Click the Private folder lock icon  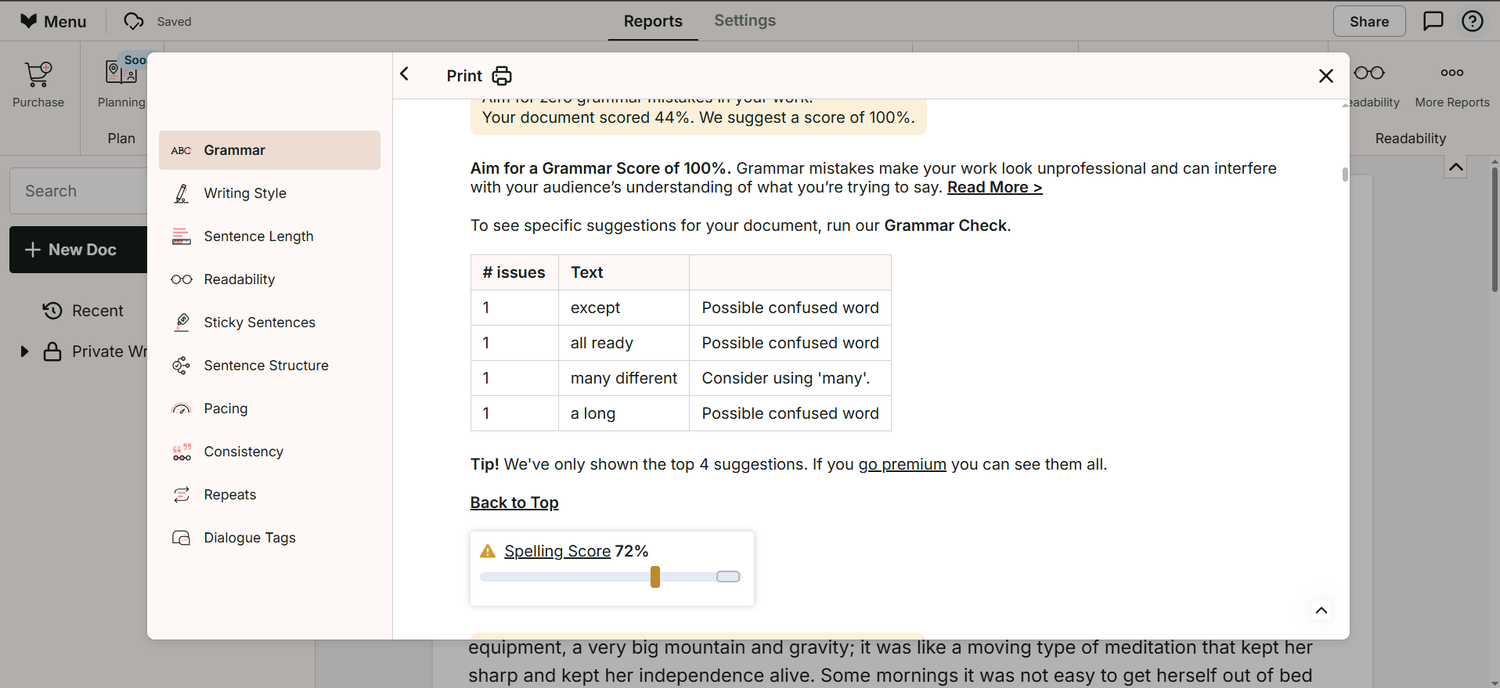pyautogui.click(x=52, y=352)
